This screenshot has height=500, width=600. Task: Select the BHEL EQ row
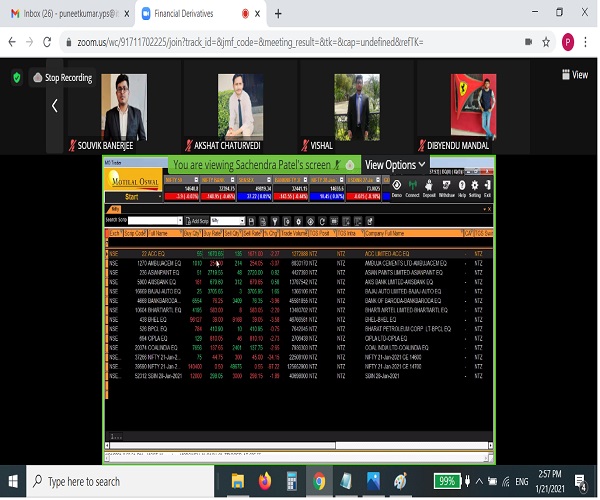pyautogui.click(x=299, y=319)
